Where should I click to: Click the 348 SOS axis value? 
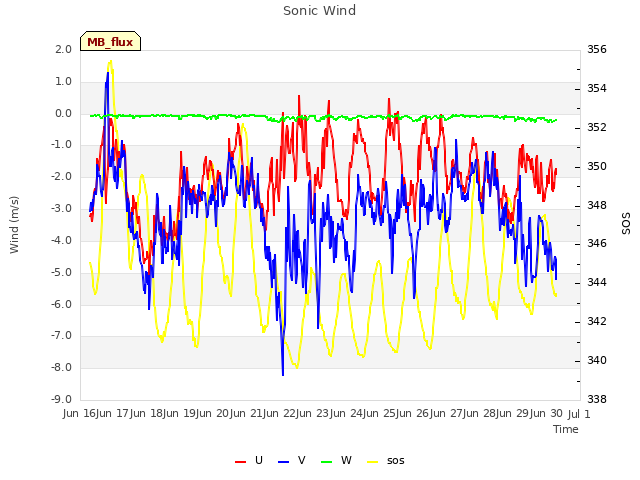coord(597,205)
